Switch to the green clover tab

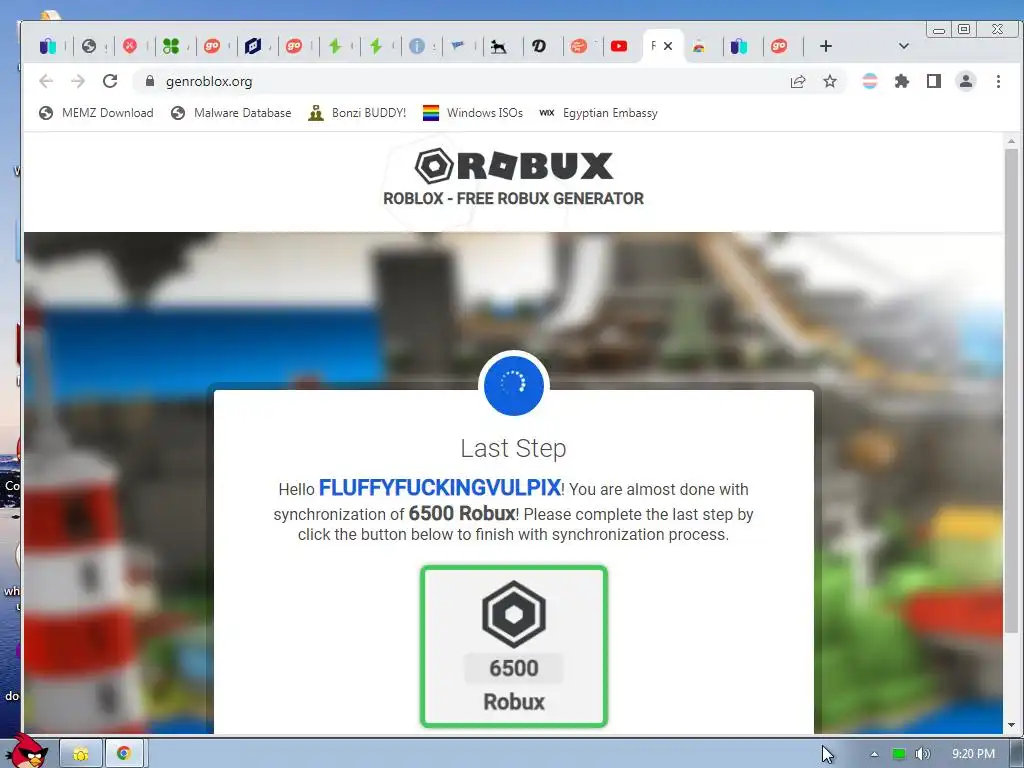tap(171, 46)
